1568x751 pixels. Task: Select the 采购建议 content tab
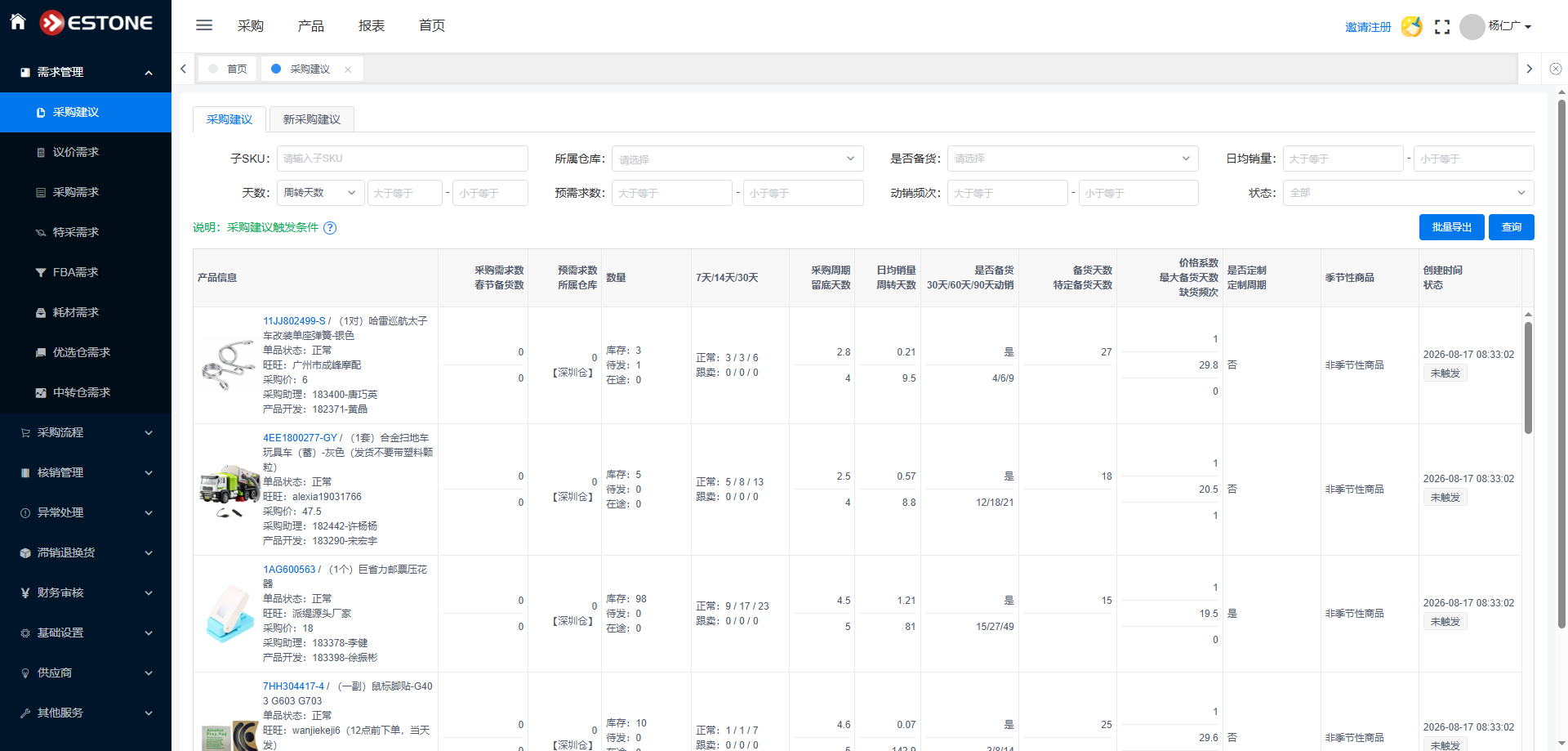229,119
